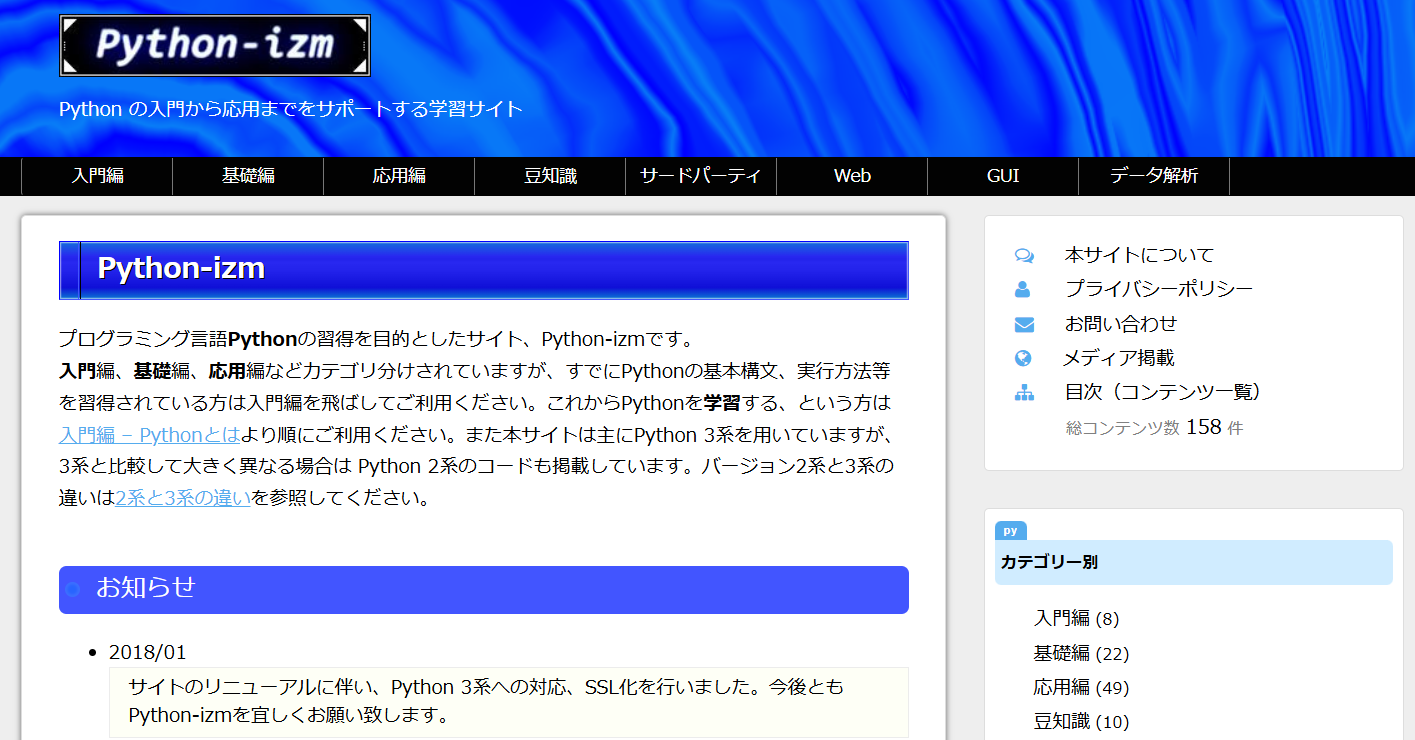Click the py badge above カテゴリー別

(x=1010, y=530)
